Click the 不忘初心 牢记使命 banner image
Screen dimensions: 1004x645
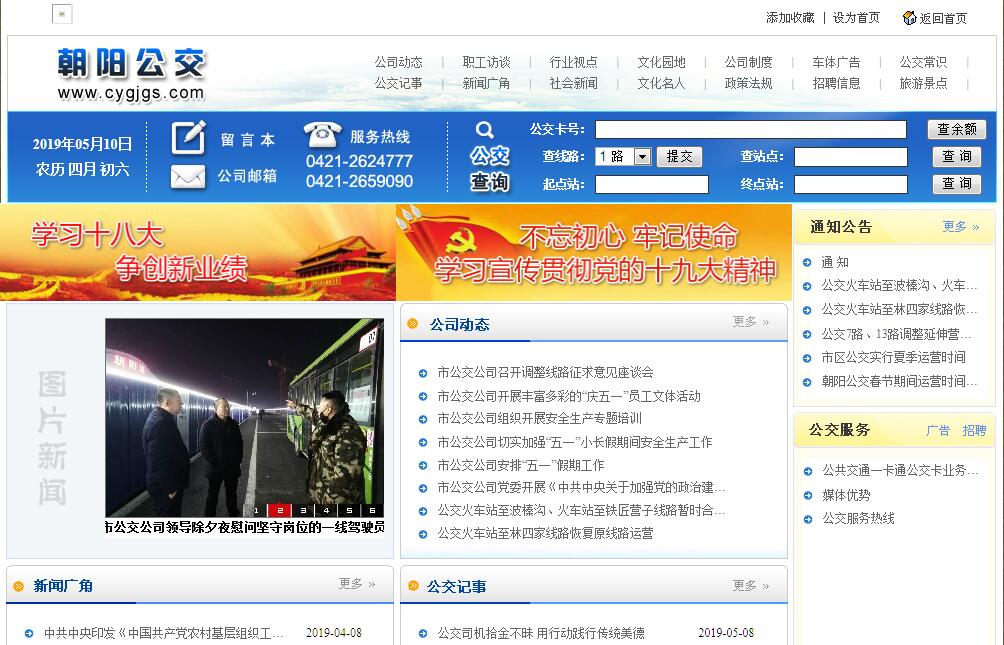pyautogui.click(x=594, y=252)
